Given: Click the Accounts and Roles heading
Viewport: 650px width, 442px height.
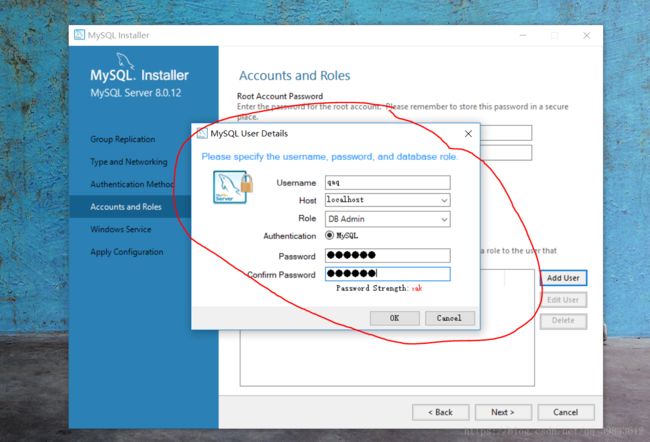Looking at the screenshot, I should click(x=295, y=75).
